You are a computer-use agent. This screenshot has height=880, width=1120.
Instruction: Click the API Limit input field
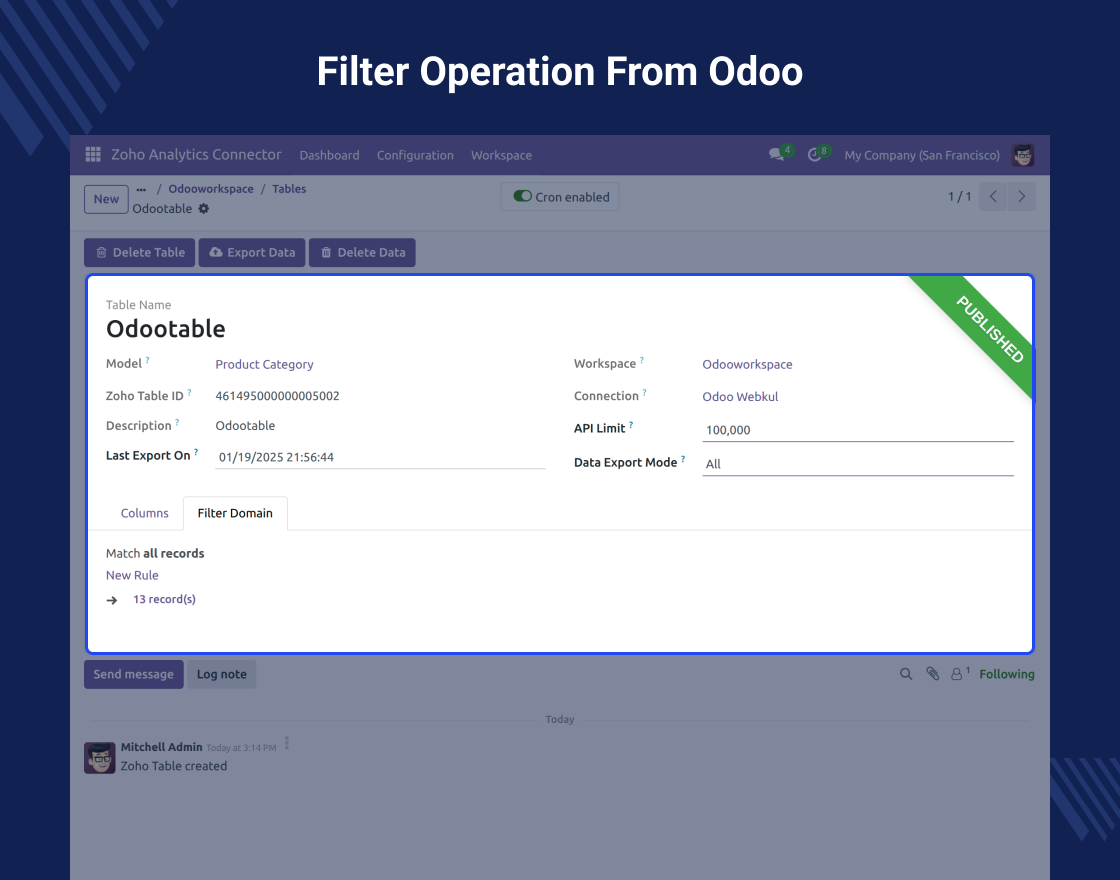point(858,430)
